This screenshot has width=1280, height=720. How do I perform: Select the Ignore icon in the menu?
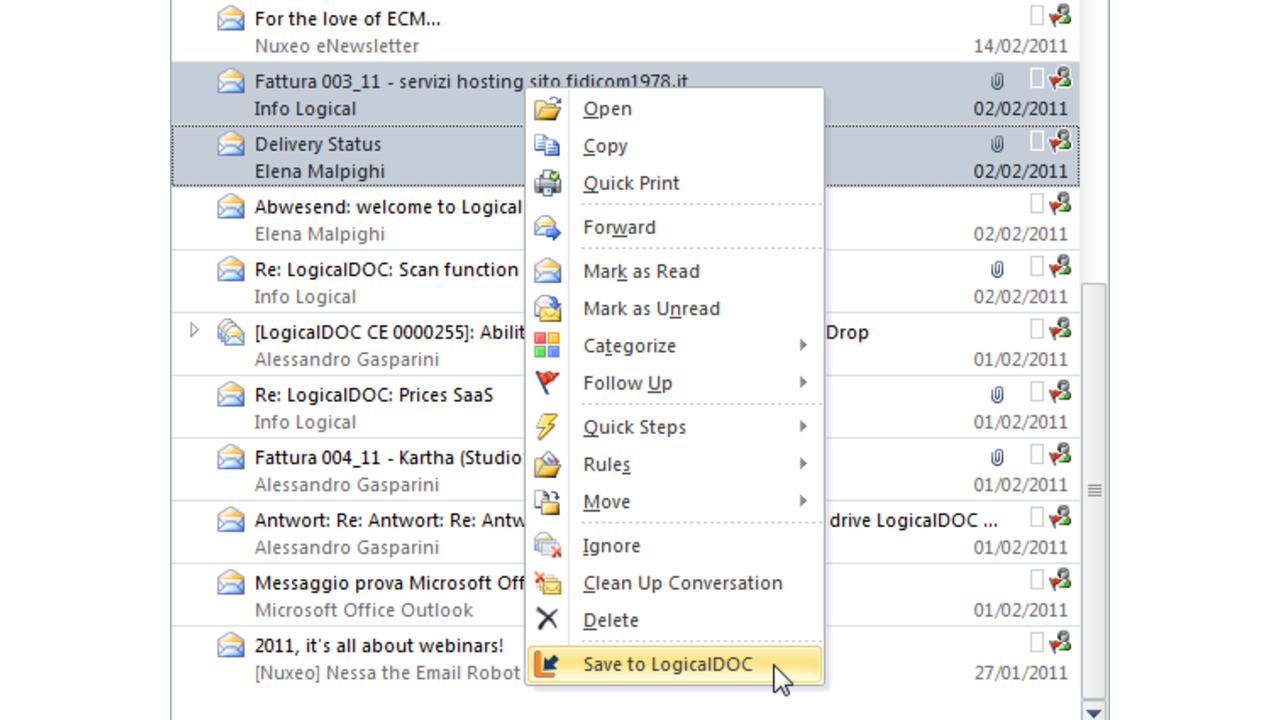pyautogui.click(x=547, y=546)
